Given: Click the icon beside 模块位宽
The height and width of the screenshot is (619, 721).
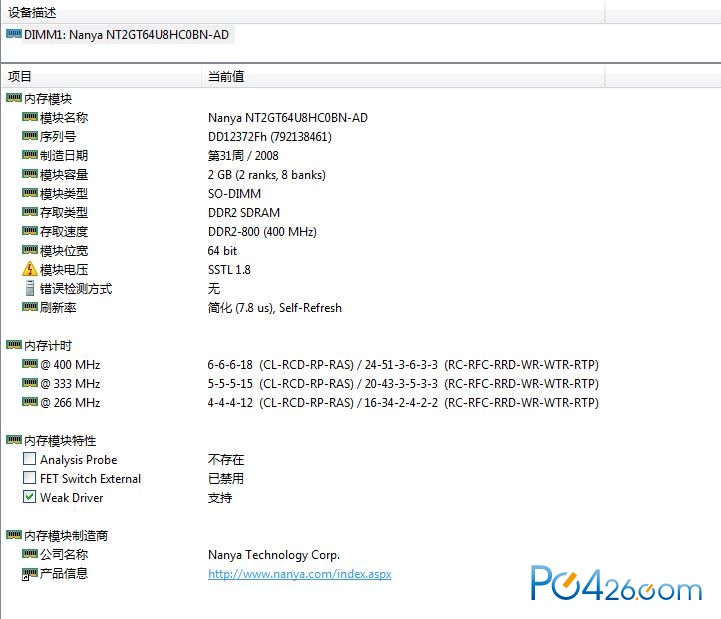Looking at the screenshot, I should 30,250.
